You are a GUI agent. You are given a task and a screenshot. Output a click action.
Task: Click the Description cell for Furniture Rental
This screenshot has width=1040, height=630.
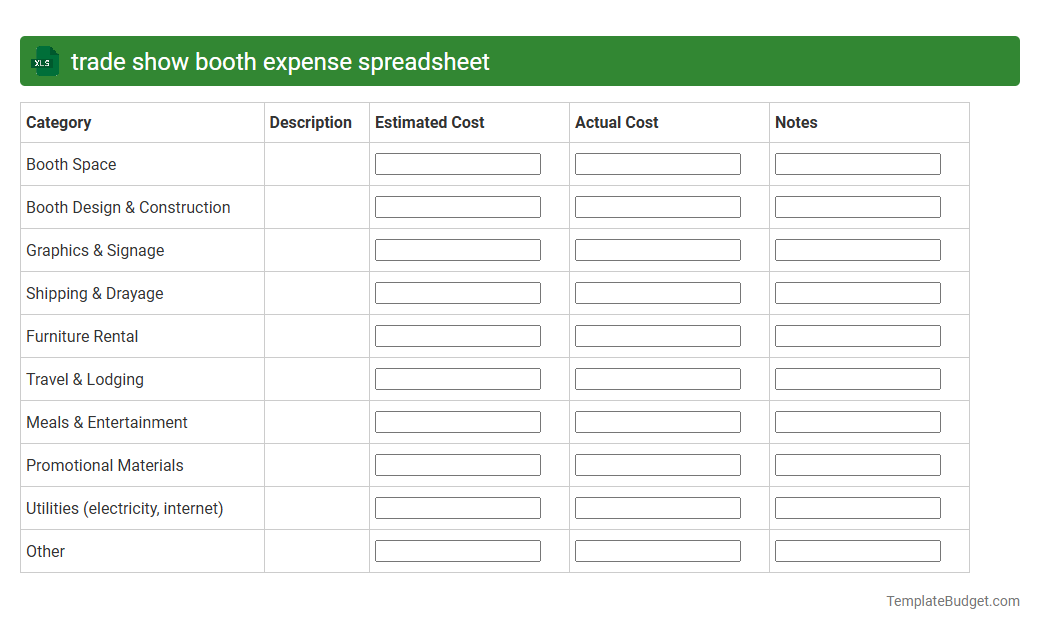click(x=316, y=335)
